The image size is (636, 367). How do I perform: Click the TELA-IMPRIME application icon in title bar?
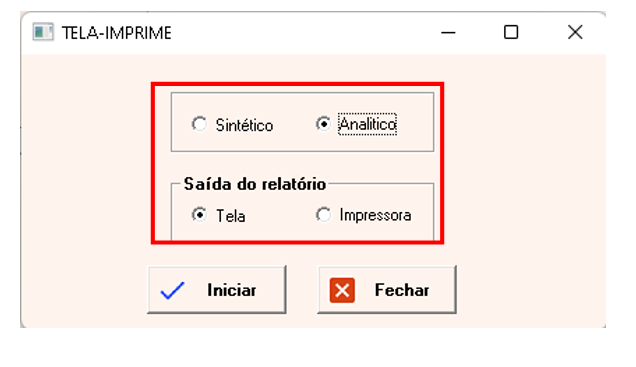click(x=43, y=32)
